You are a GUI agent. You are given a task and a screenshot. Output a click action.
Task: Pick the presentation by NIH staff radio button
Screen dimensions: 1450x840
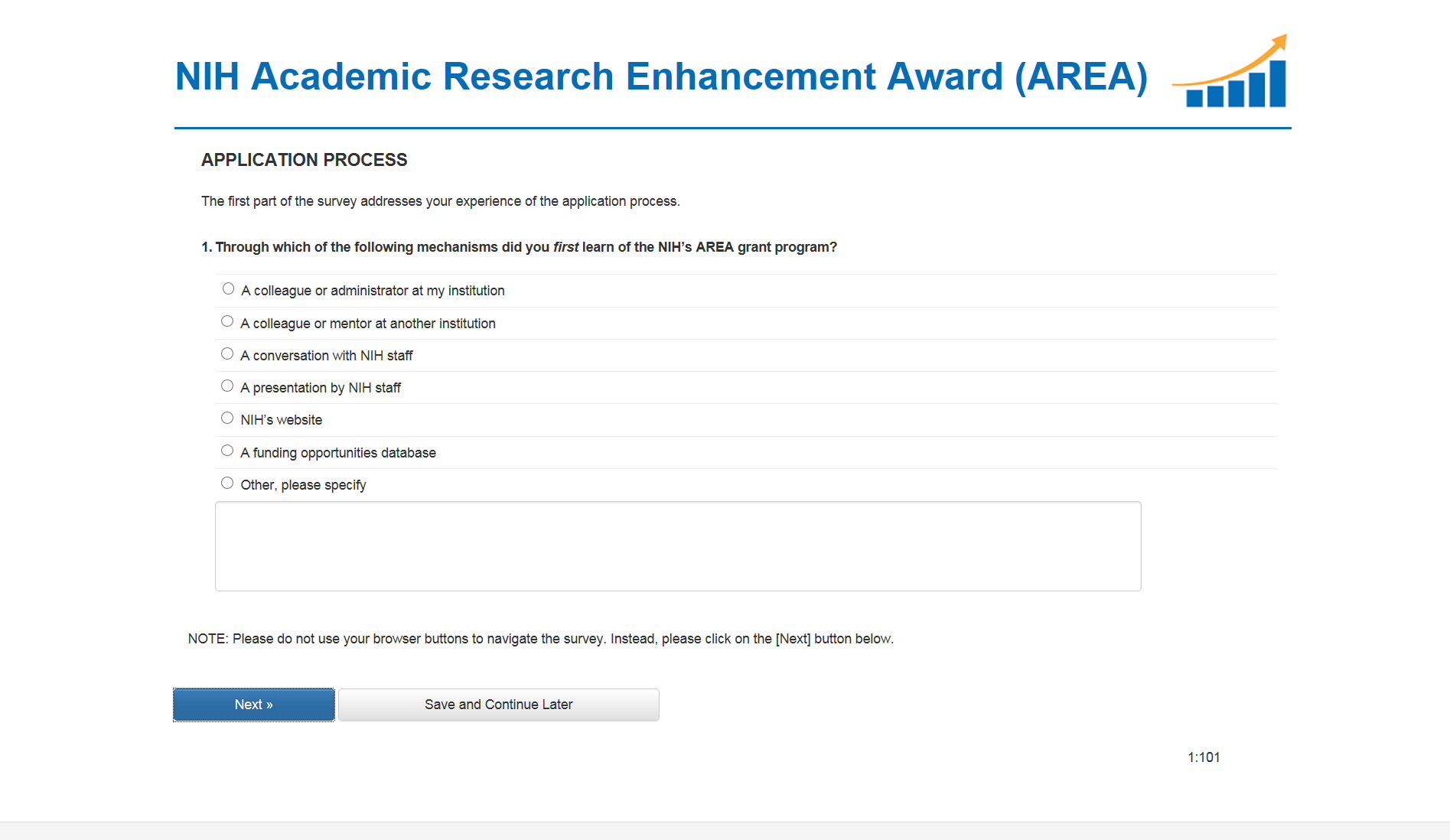pyautogui.click(x=227, y=386)
